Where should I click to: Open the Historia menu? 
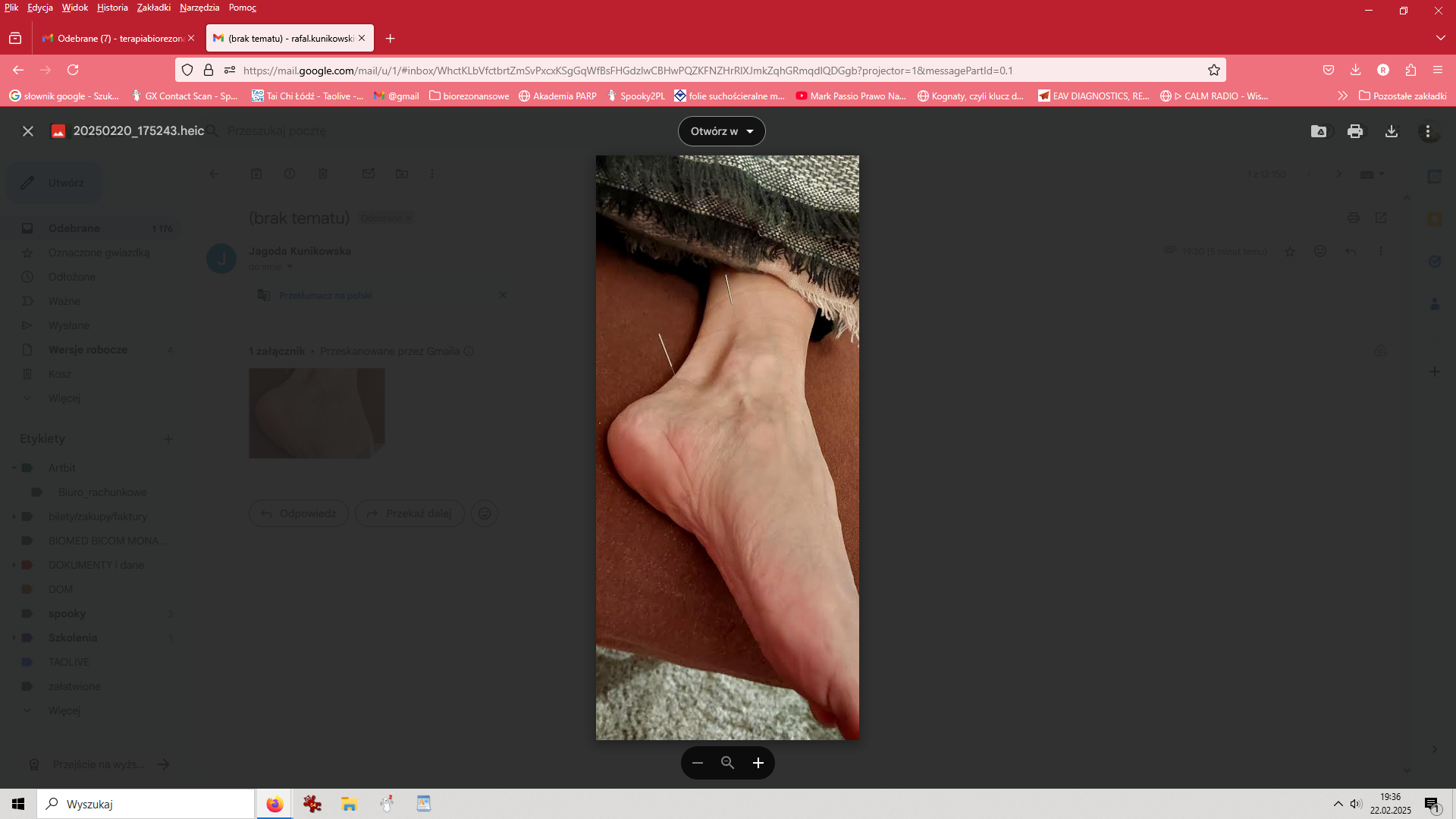(x=112, y=8)
